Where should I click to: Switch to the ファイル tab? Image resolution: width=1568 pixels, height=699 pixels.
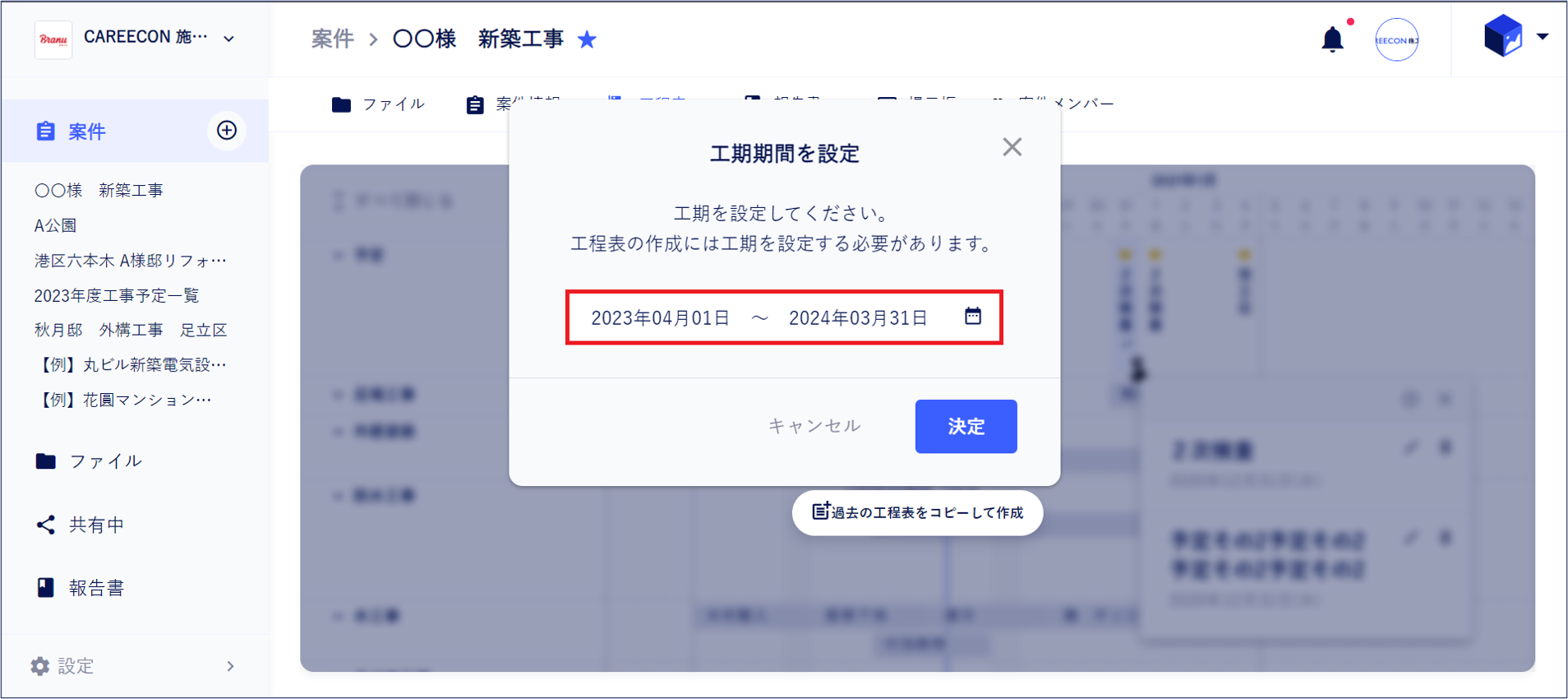[x=378, y=104]
